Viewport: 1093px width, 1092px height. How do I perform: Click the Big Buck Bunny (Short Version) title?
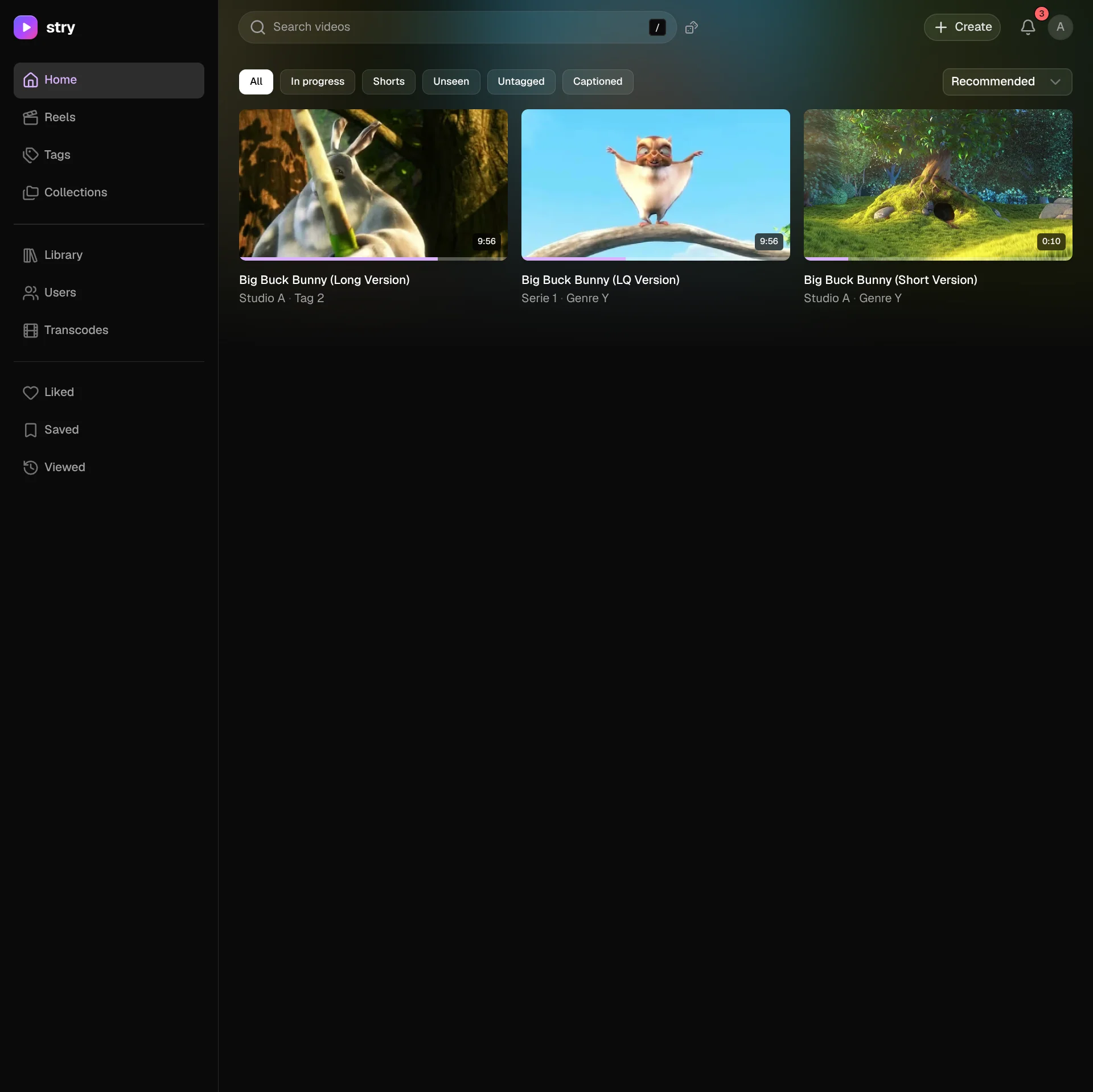point(890,280)
